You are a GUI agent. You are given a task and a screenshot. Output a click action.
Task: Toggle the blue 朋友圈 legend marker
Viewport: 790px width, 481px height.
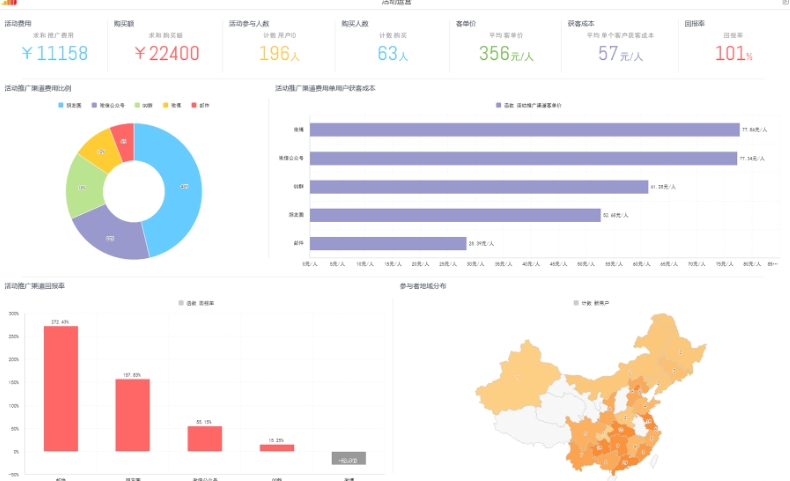point(61,104)
